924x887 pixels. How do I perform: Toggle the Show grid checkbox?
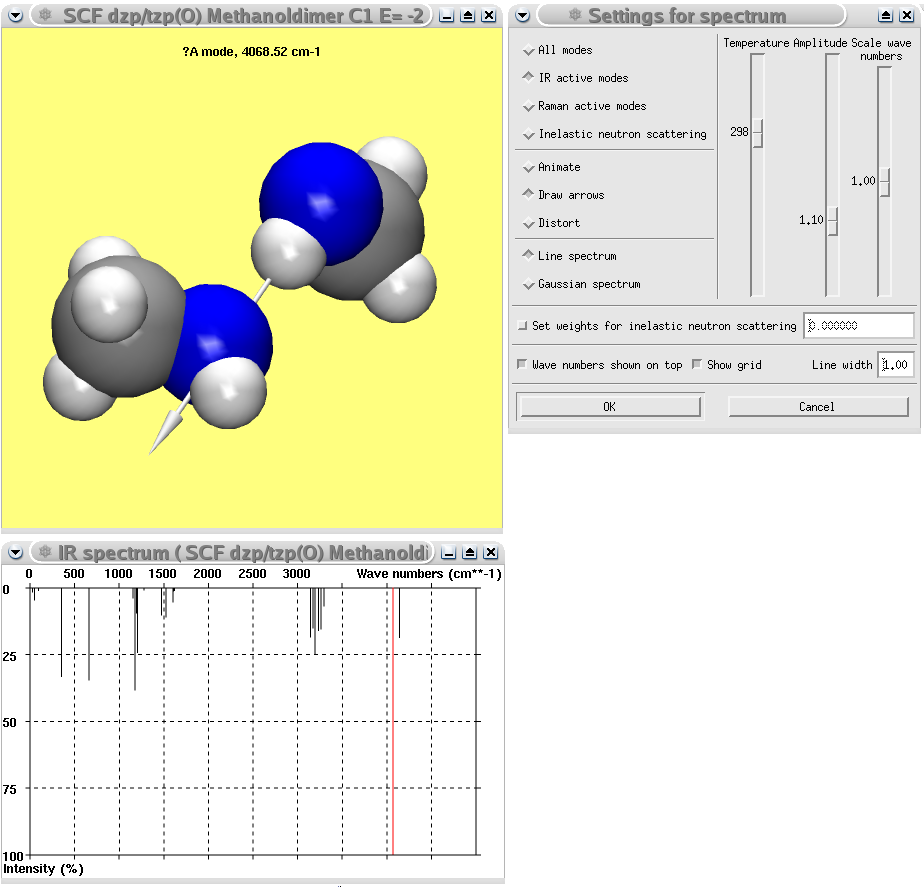click(697, 365)
